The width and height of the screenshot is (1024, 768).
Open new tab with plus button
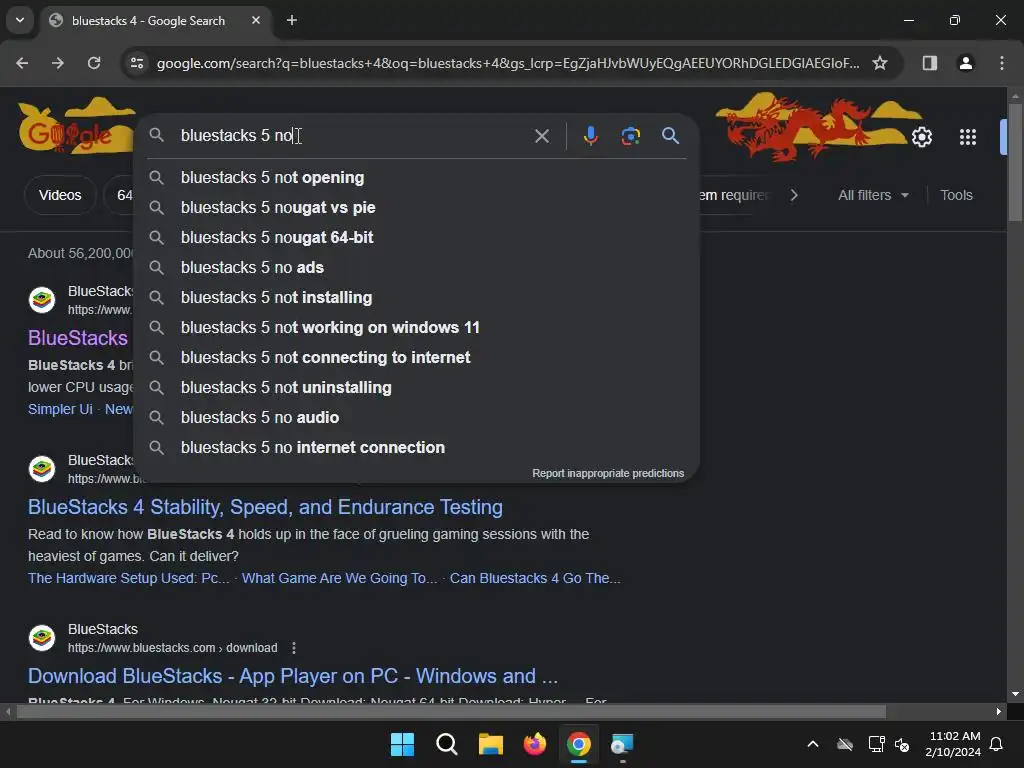(x=292, y=20)
